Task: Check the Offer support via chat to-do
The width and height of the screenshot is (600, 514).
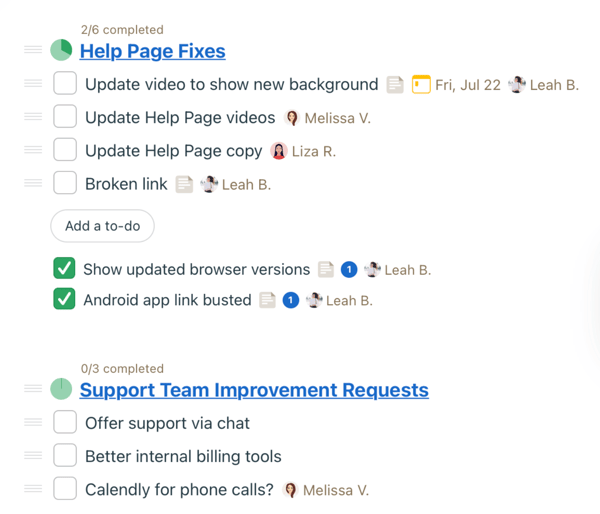Action: tap(65, 422)
